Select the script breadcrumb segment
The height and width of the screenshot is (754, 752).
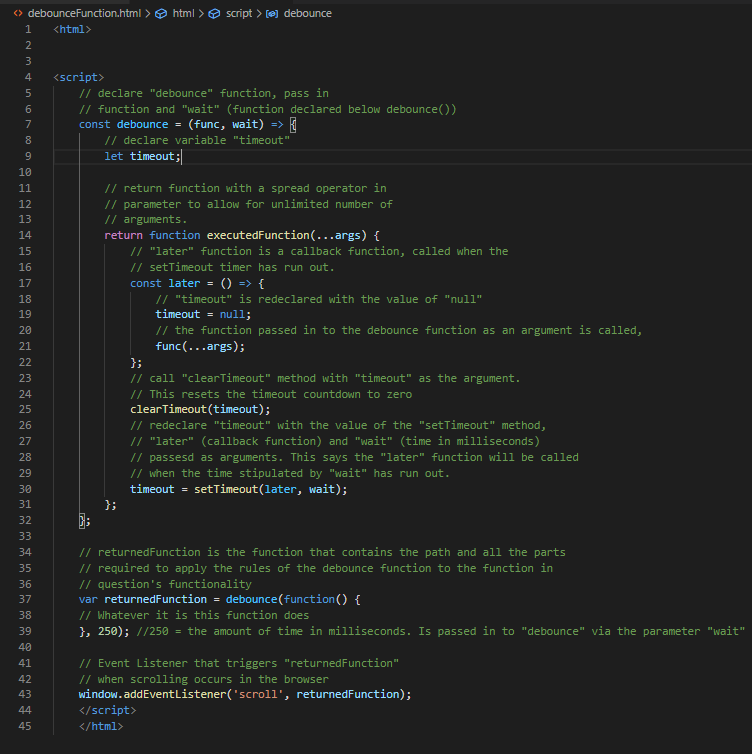pyautogui.click(x=239, y=13)
